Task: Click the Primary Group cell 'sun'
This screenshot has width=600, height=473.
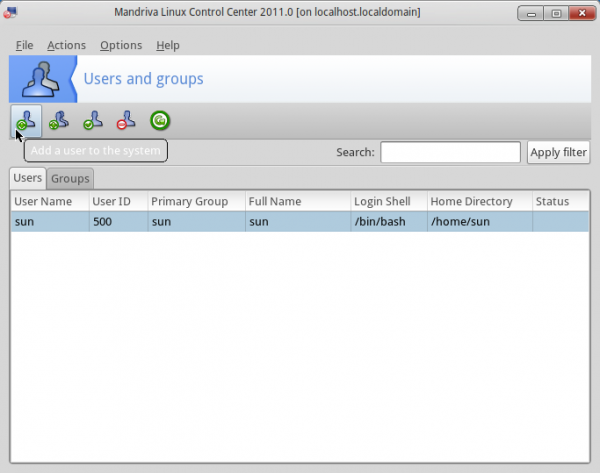Action: 196,222
